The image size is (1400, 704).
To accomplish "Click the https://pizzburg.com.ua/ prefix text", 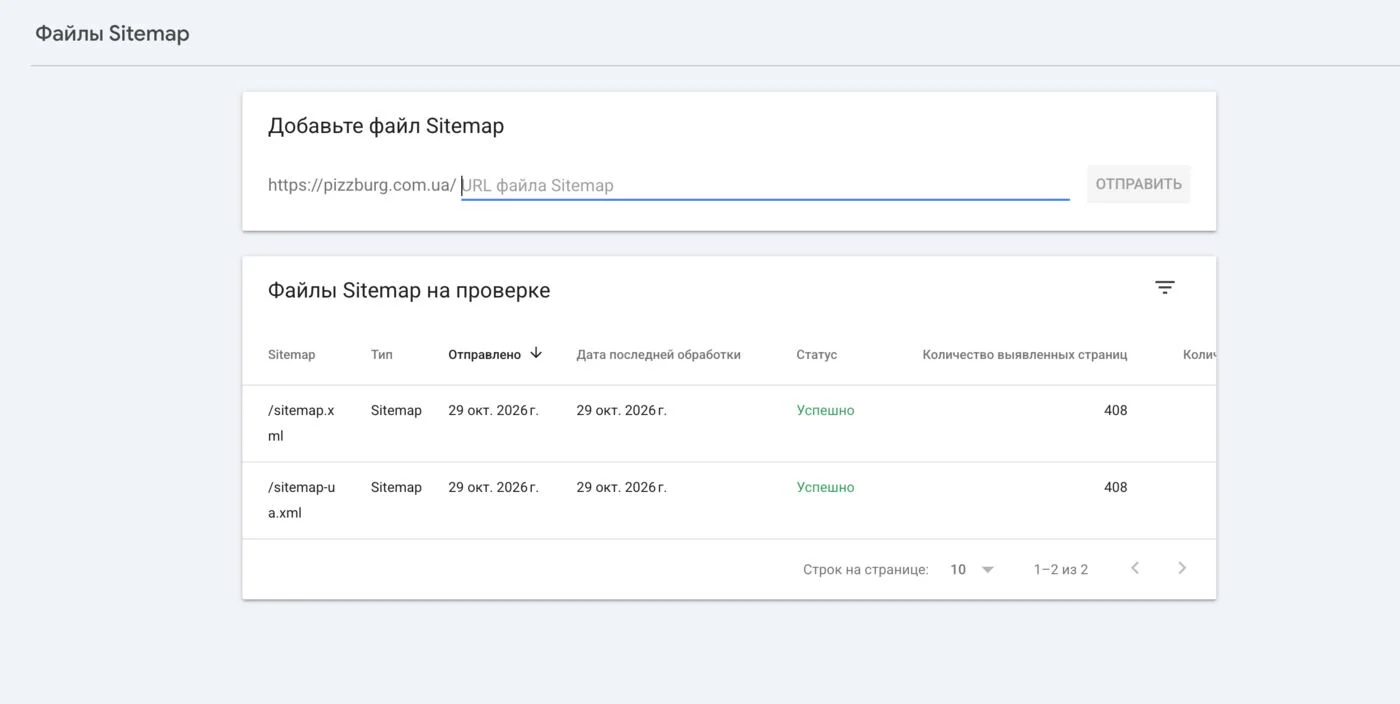I will pyautogui.click(x=362, y=185).
